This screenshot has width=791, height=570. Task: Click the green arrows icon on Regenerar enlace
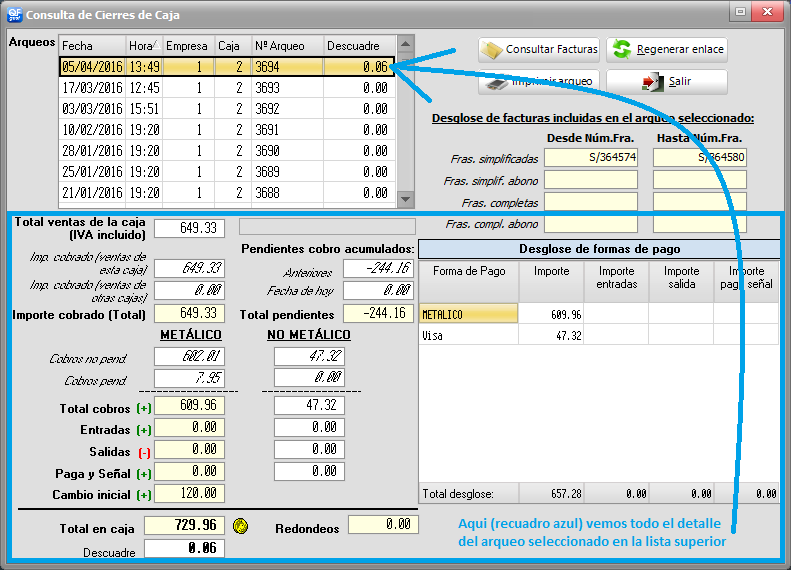(622, 49)
